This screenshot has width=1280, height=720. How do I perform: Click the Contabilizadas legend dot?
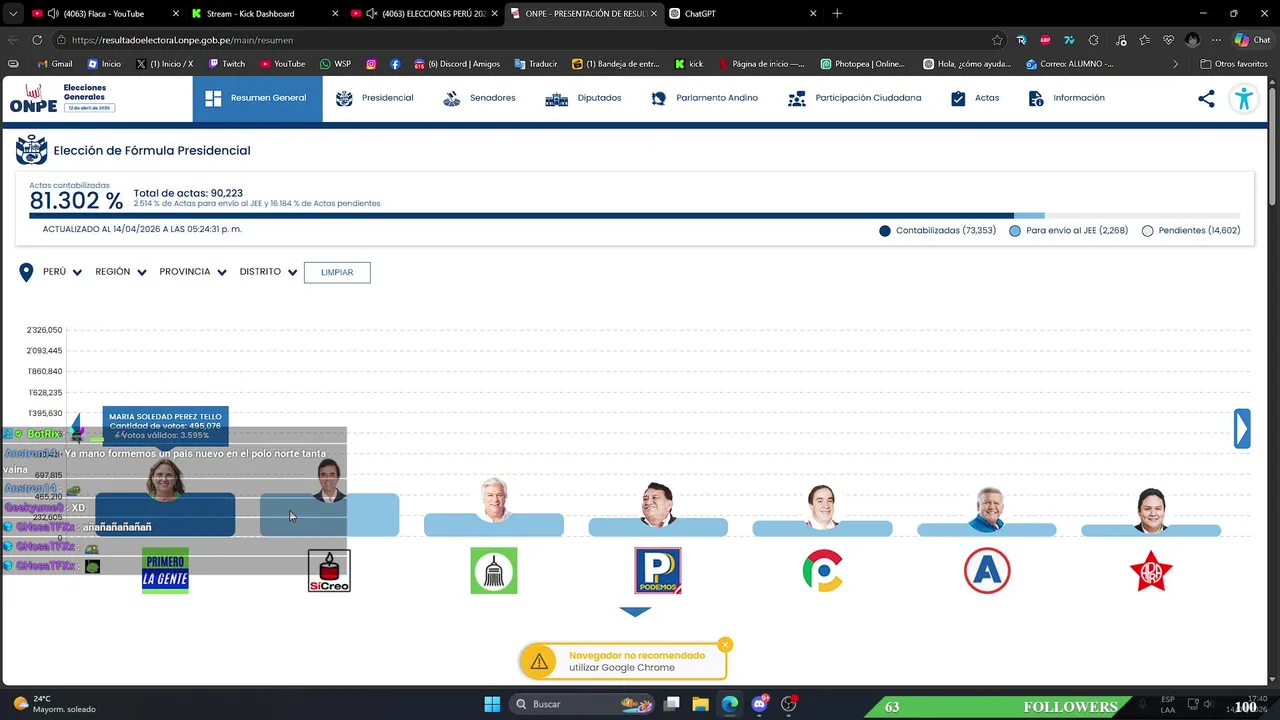(885, 231)
